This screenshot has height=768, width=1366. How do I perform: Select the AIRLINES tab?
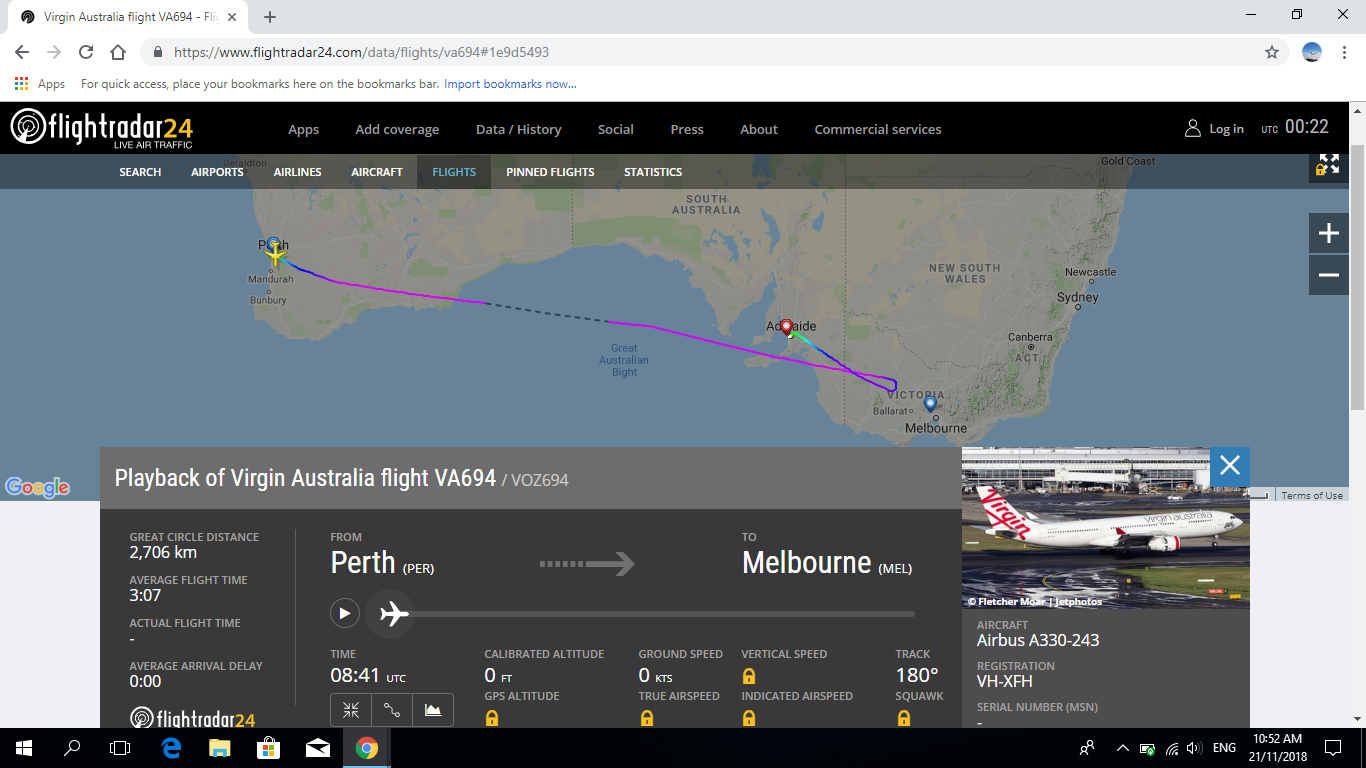point(298,172)
